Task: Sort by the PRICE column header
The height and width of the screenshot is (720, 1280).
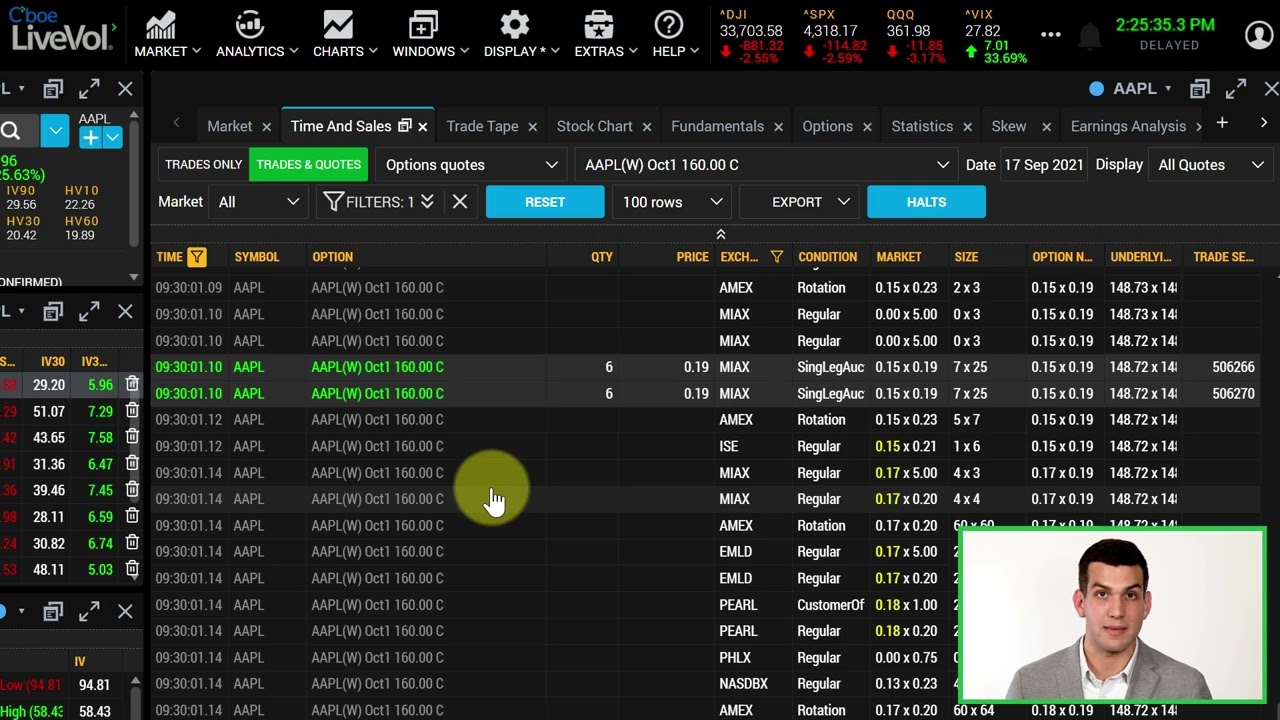Action: click(692, 257)
